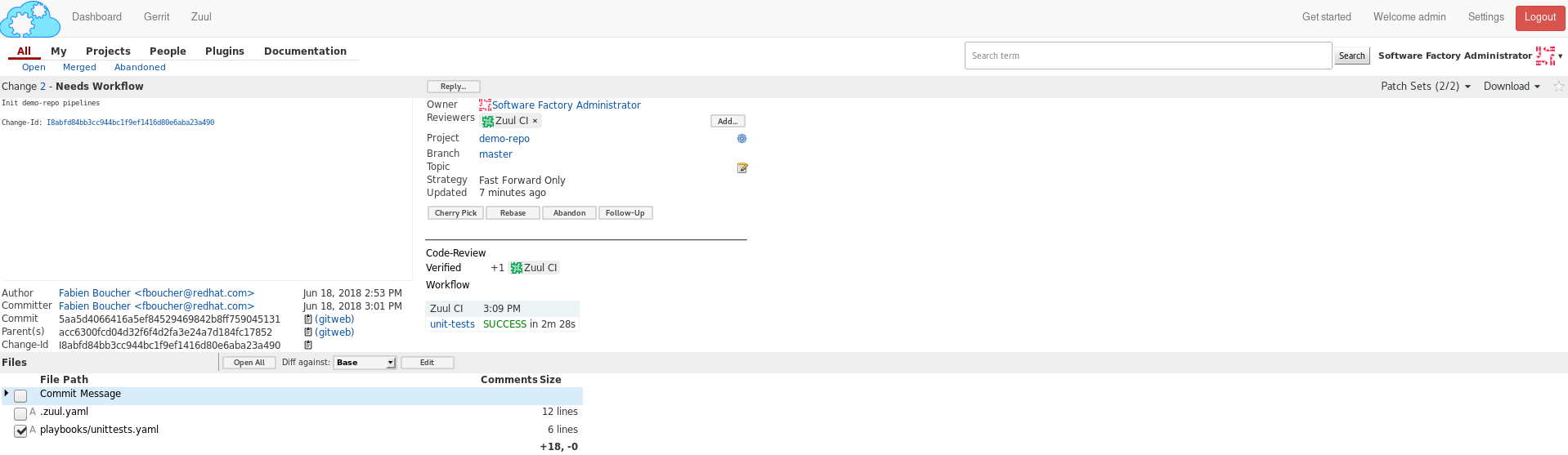1568x455 pixels.
Task: Copy the commit hash with clipboard icon
Action: point(308,319)
